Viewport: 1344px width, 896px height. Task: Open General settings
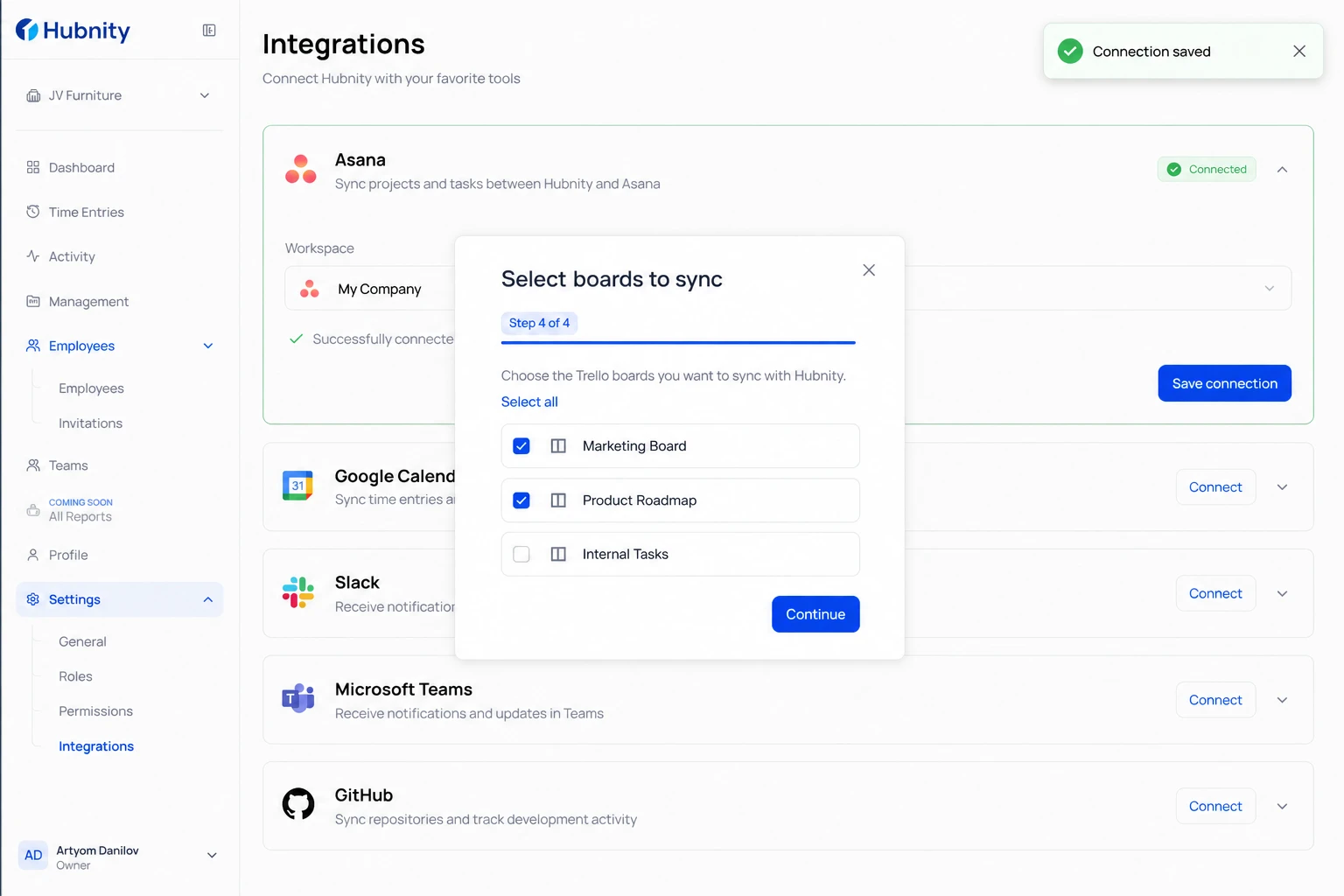[82, 641]
